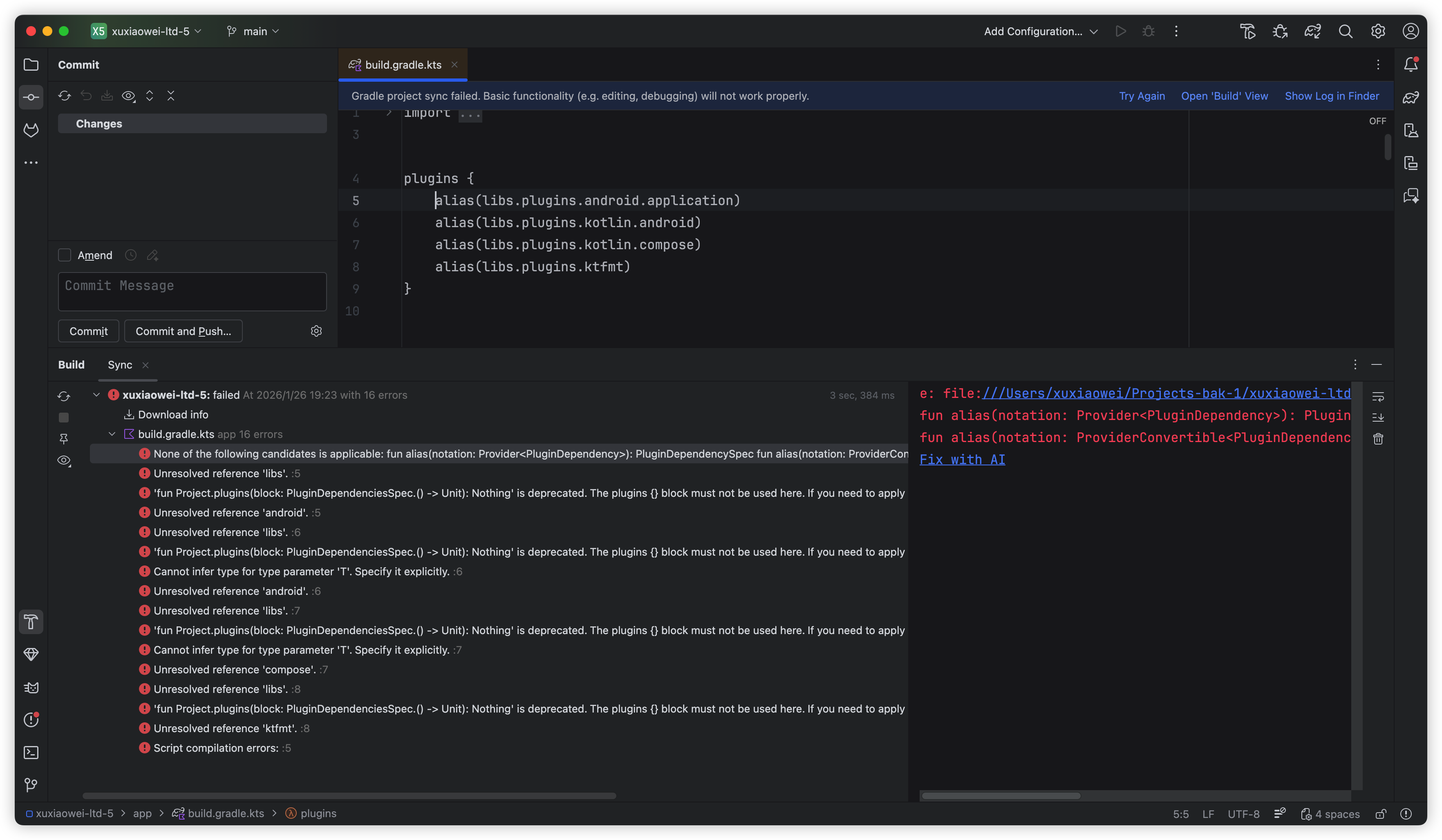
Task: Open the main branch dropdown
Action: [x=253, y=31]
